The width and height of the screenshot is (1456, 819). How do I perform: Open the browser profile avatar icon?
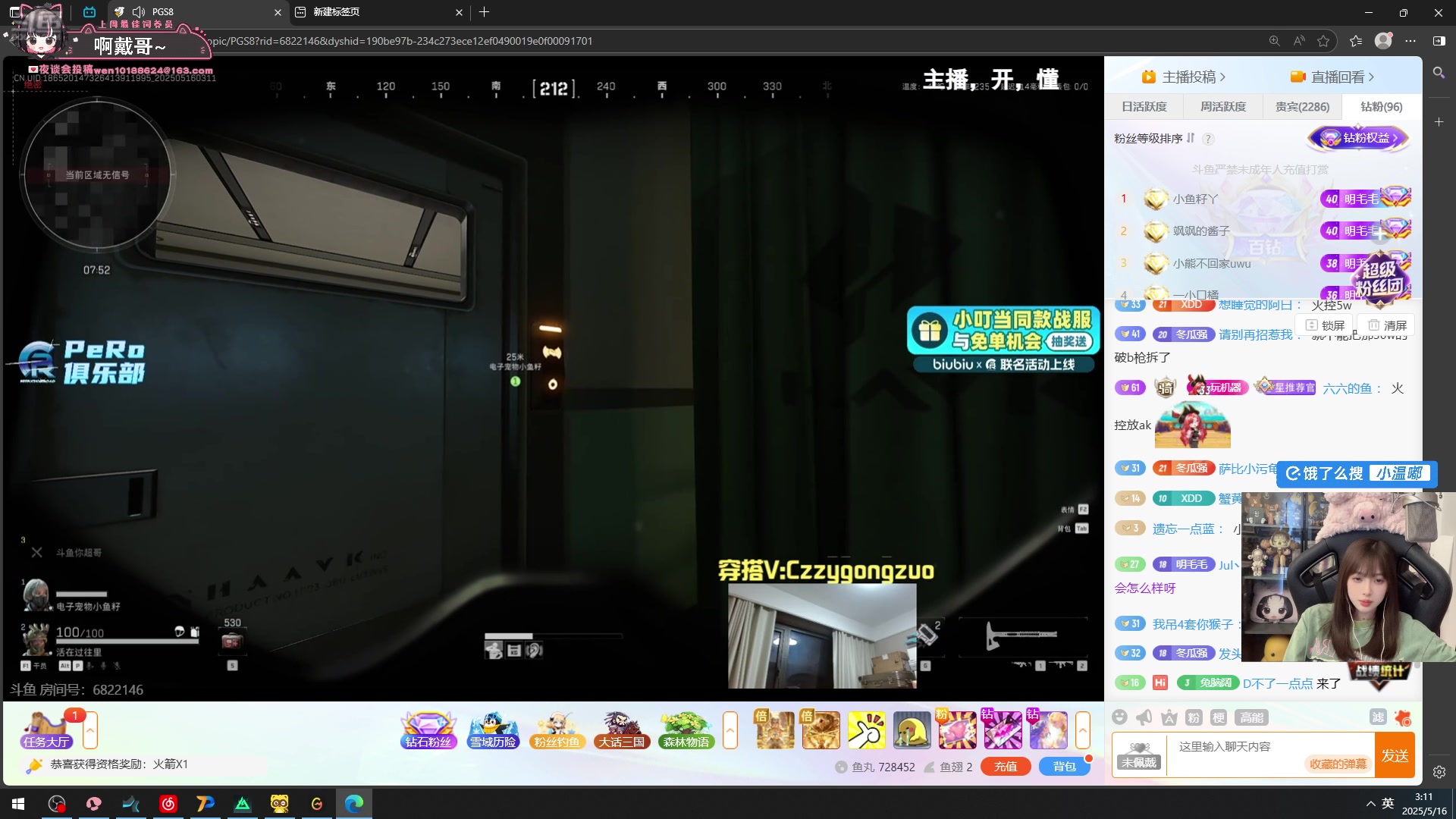tap(1383, 41)
